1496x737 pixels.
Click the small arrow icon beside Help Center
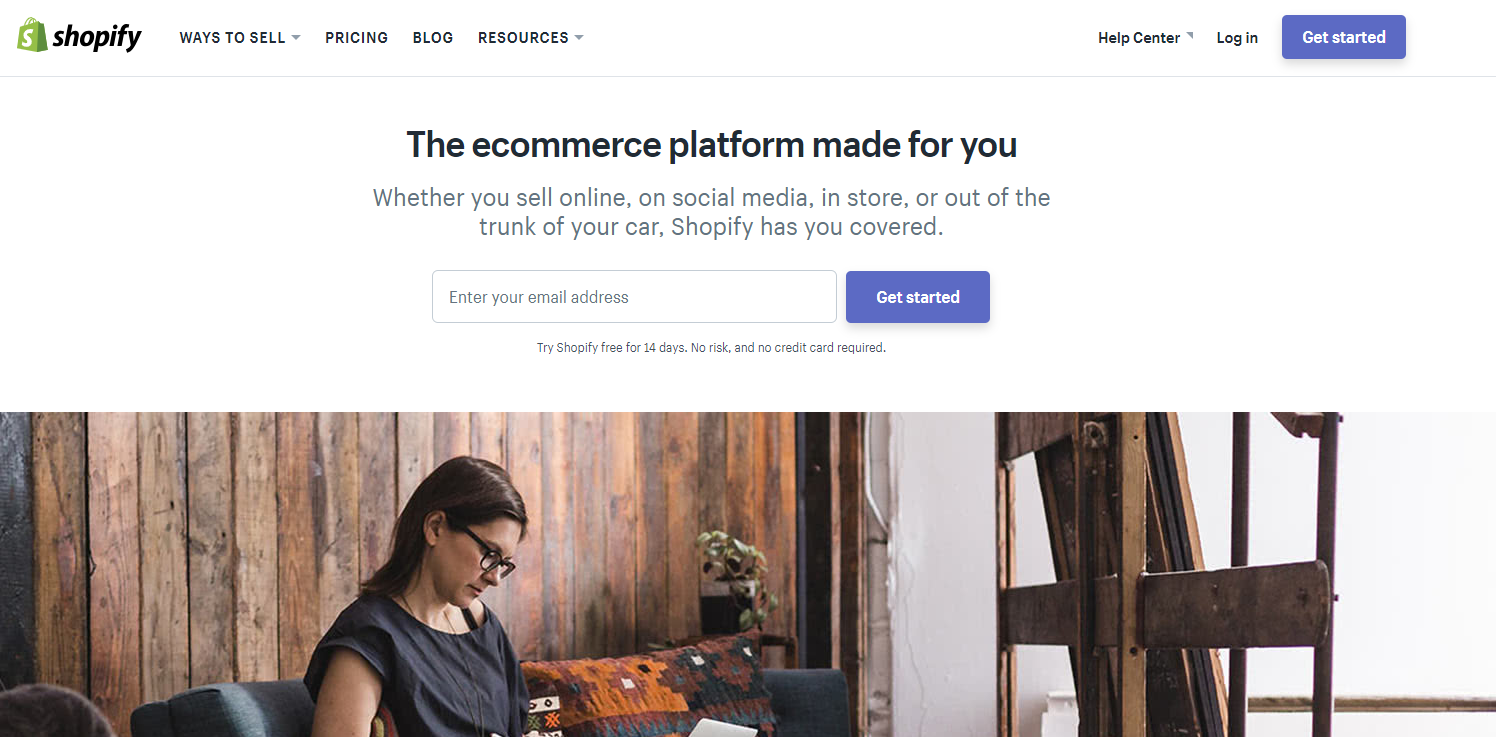click(x=1190, y=36)
